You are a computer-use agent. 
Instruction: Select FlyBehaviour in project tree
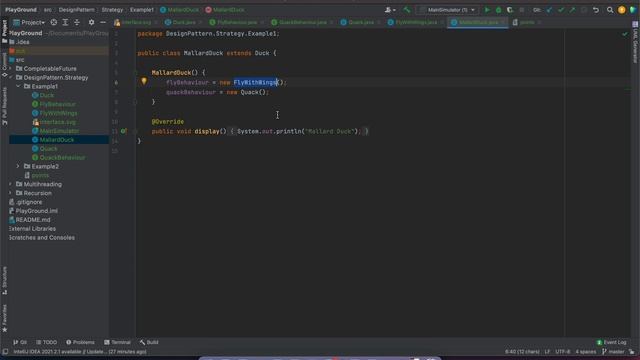(58, 104)
